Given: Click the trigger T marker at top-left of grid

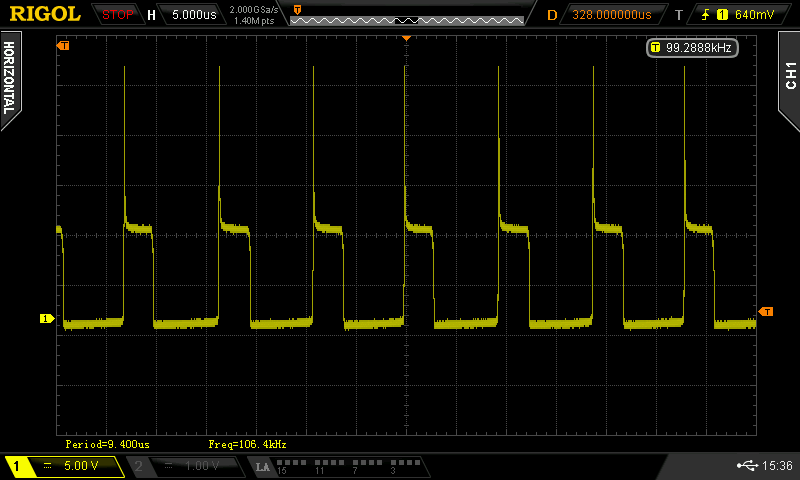Looking at the screenshot, I should tap(65, 46).
